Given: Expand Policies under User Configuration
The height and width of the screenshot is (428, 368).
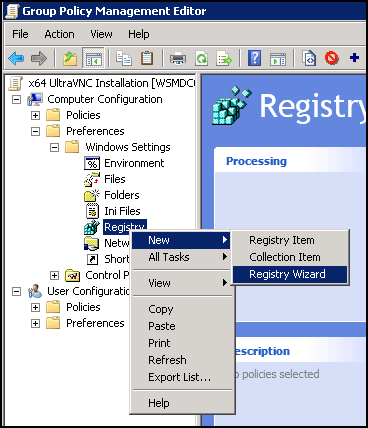Looking at the screenshot, I should pyautogui.click(x=35, y=307).
